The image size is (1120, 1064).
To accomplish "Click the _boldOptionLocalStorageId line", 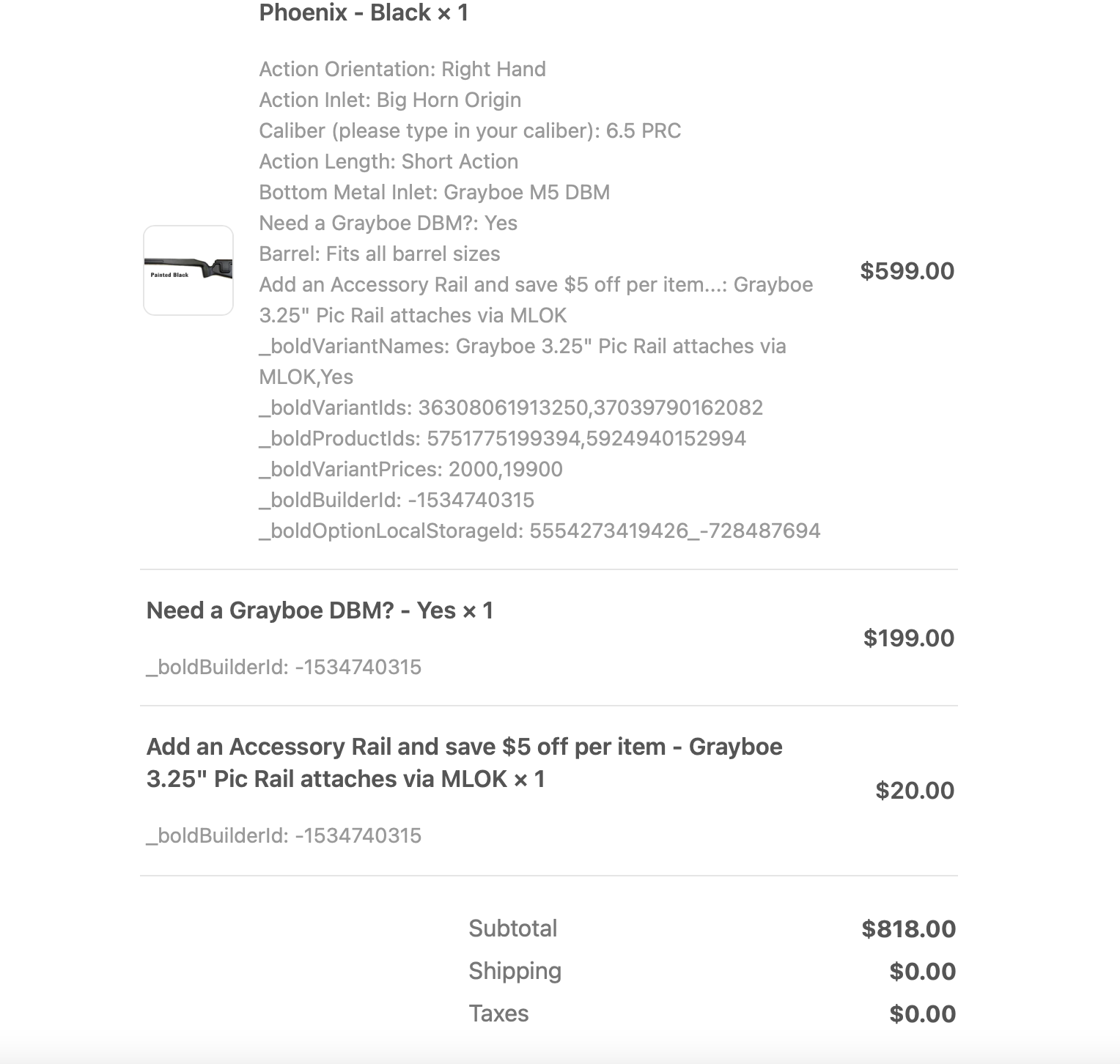I will click(x=540, y=531).
